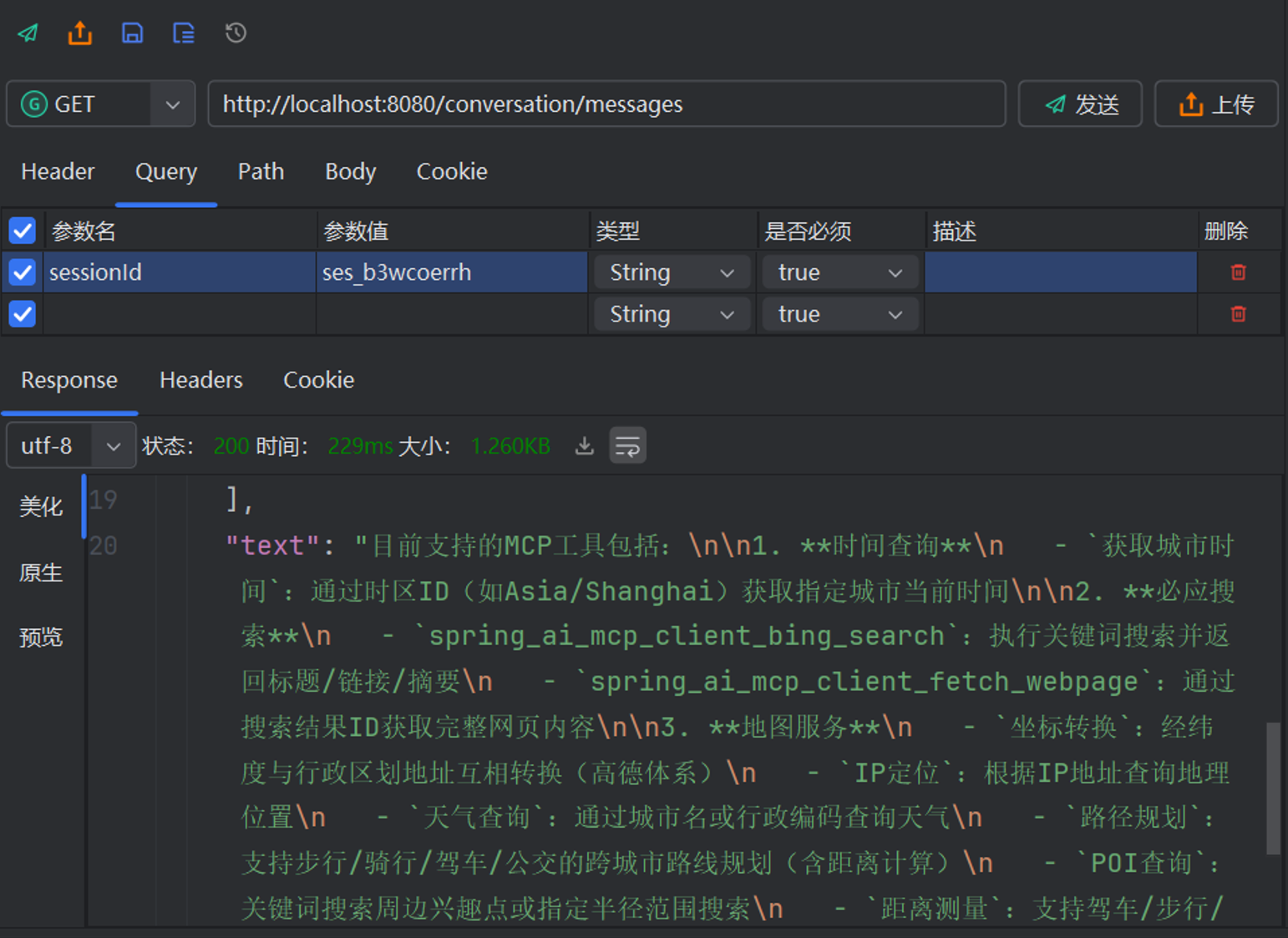Open the true required dropdown in empty row
This screenshot has width=1288, height=938.
[840, 314]
